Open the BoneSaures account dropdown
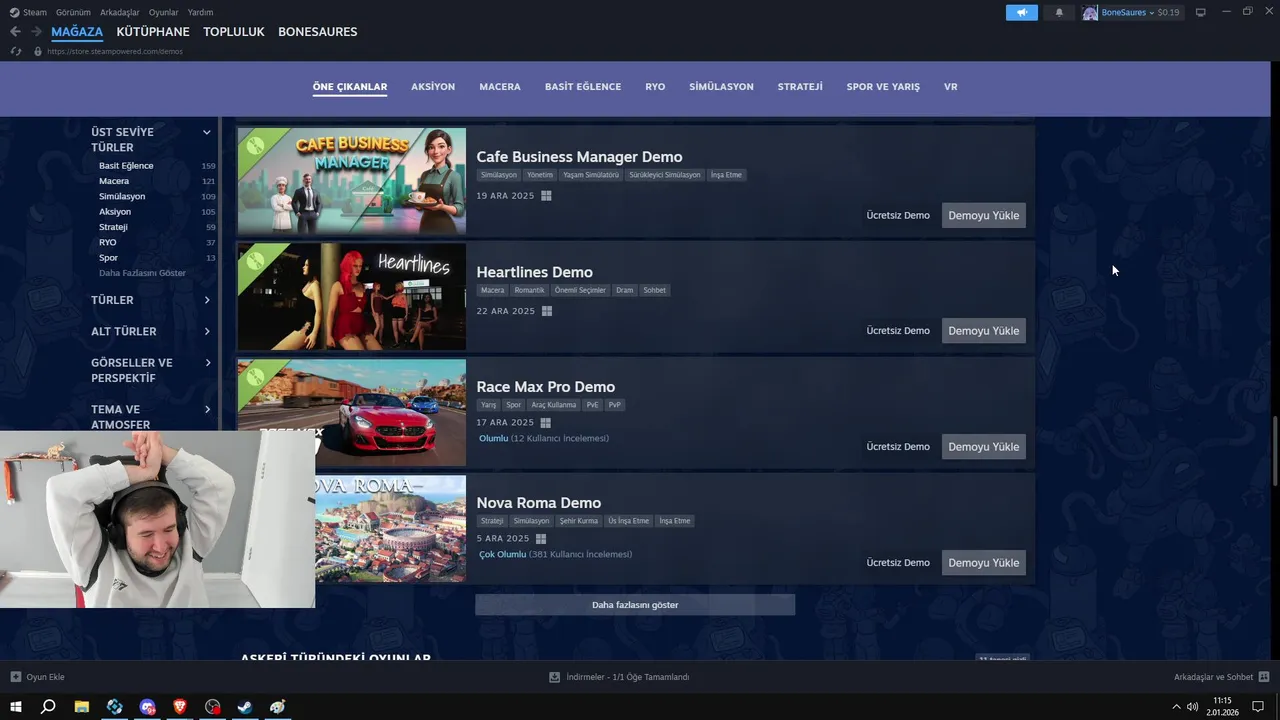This screenshot has width=1280, height=720. [x=1152, y=13]
